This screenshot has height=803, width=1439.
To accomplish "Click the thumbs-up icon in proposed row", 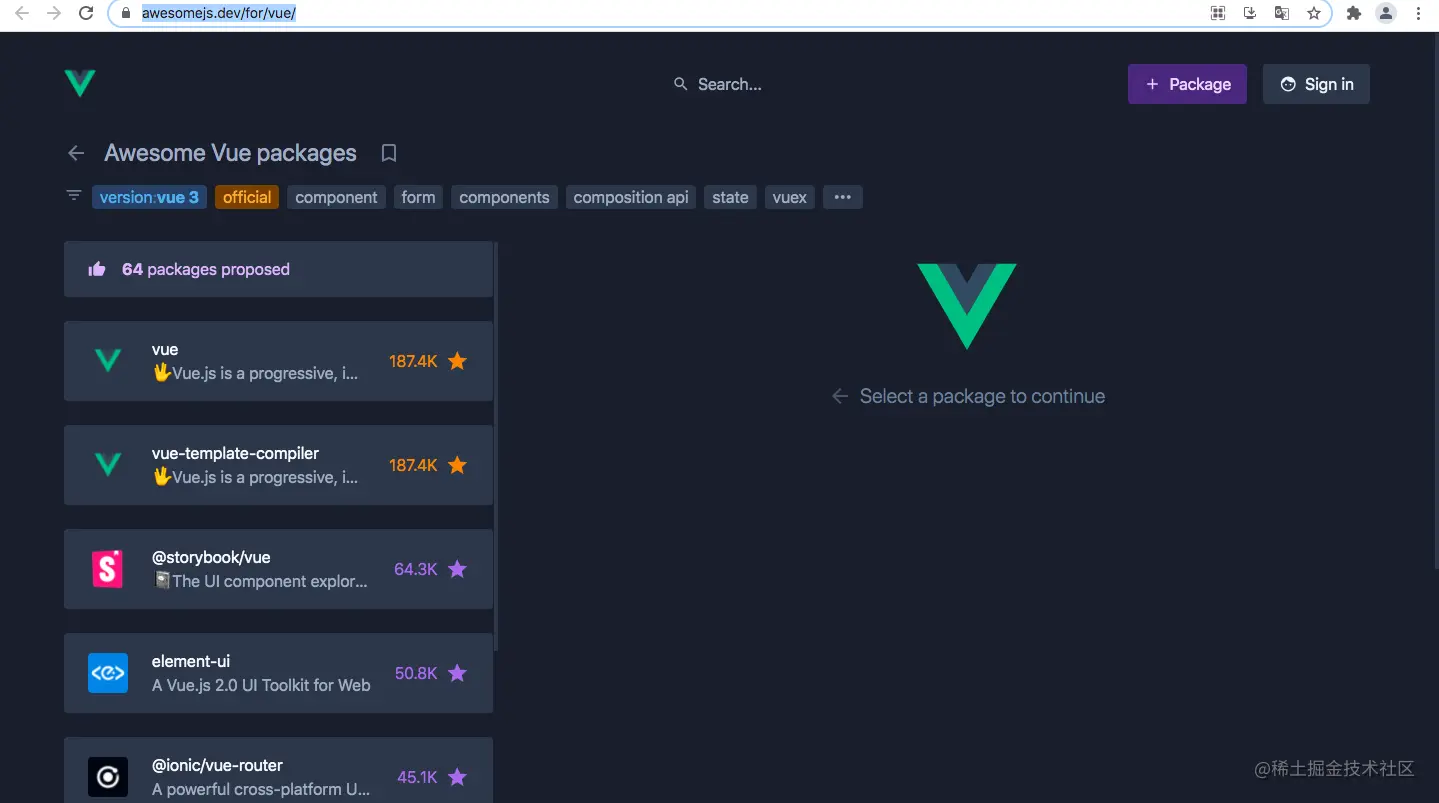I will tap(97, 269).
